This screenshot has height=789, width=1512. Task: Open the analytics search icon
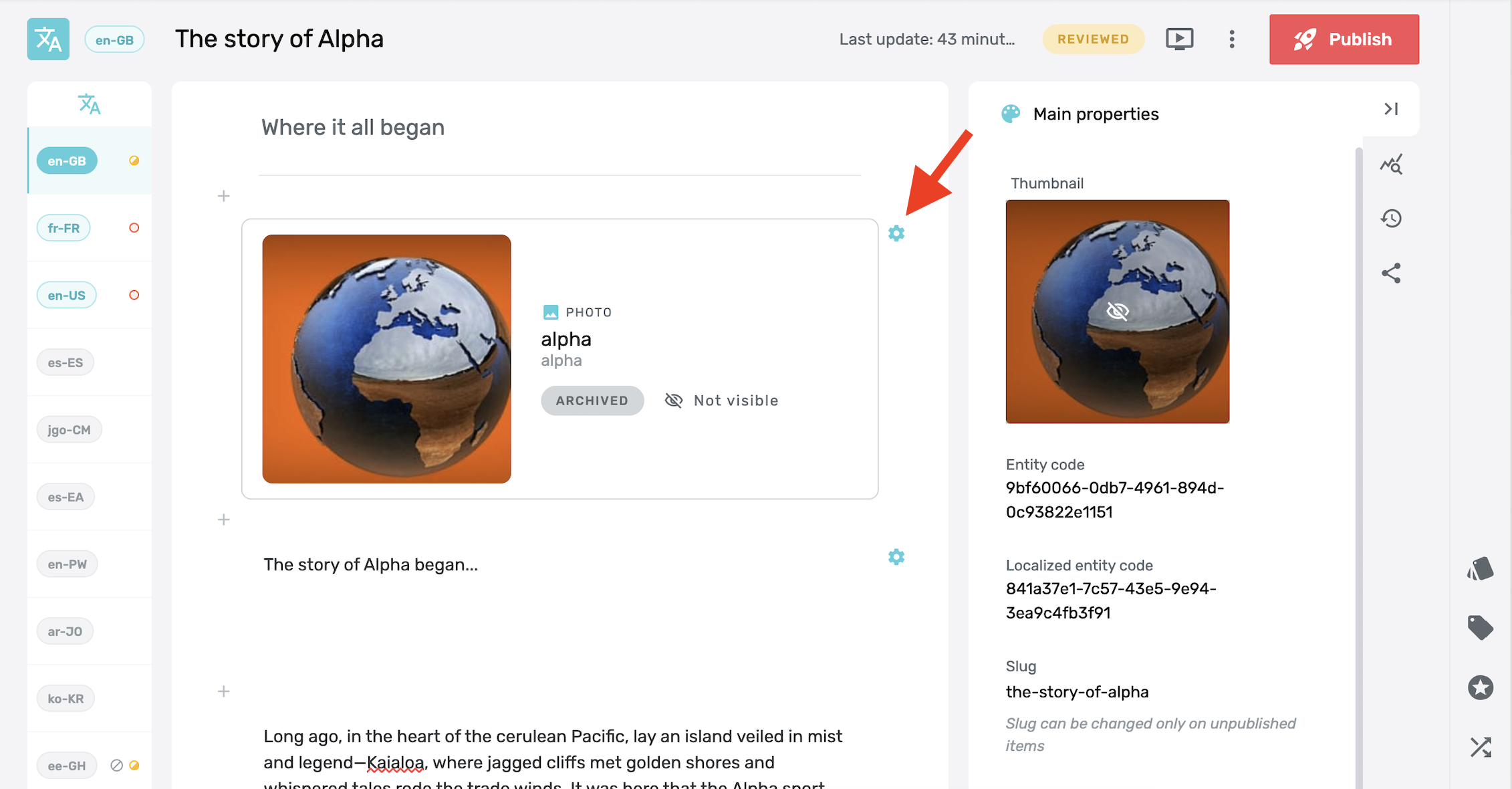(1391, 164)
